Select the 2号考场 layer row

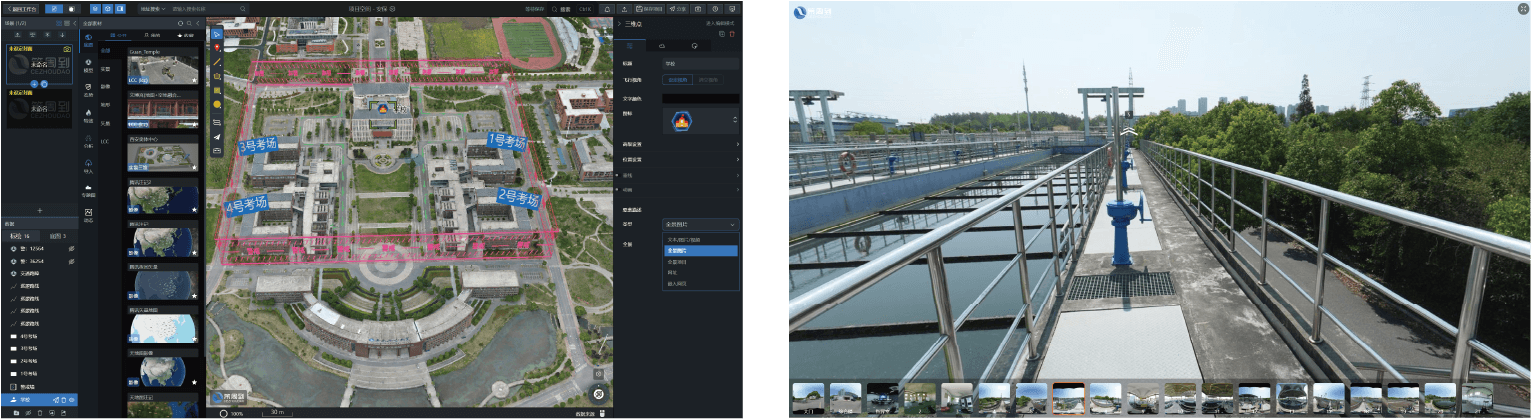[39, 360]
